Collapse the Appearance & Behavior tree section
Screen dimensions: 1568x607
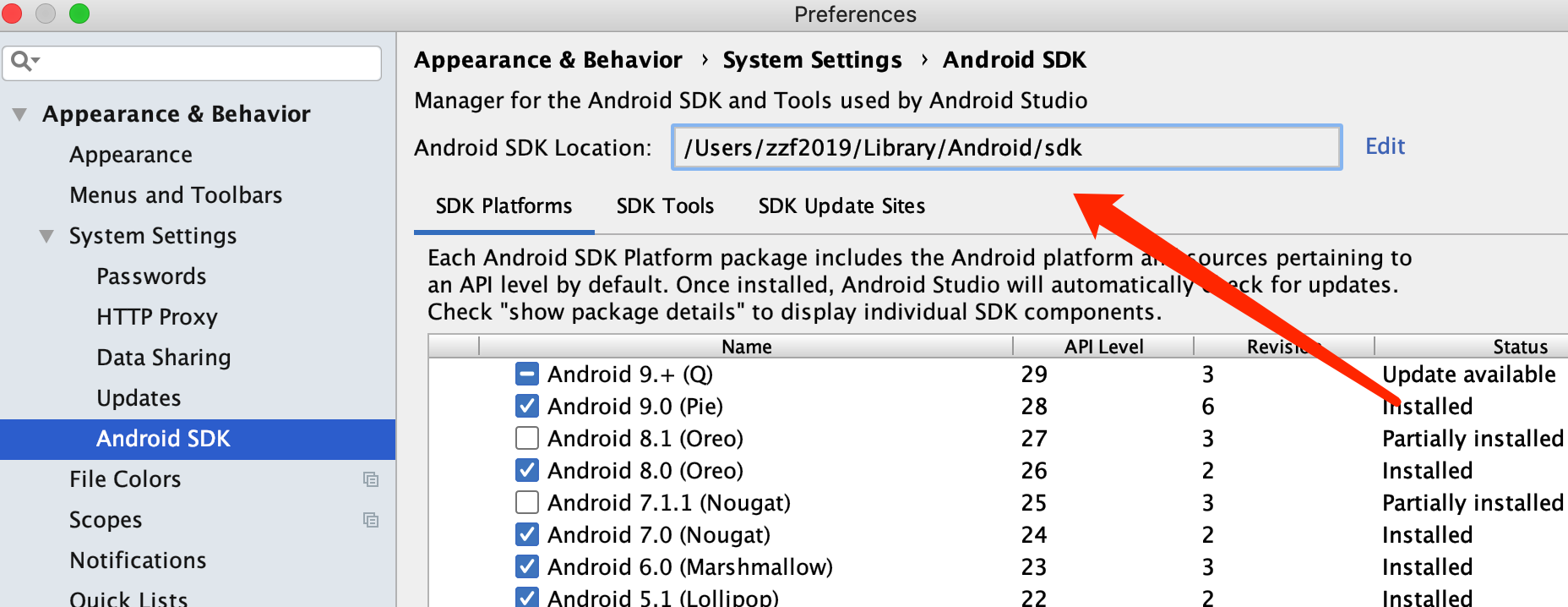point(19,114)
